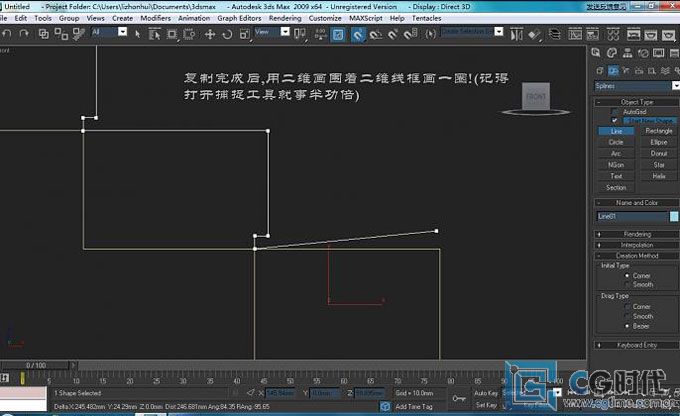The height and width of the screenshot is (416, 680).
Task: Select Corner under Drag Type
Action: coord(627,307)
